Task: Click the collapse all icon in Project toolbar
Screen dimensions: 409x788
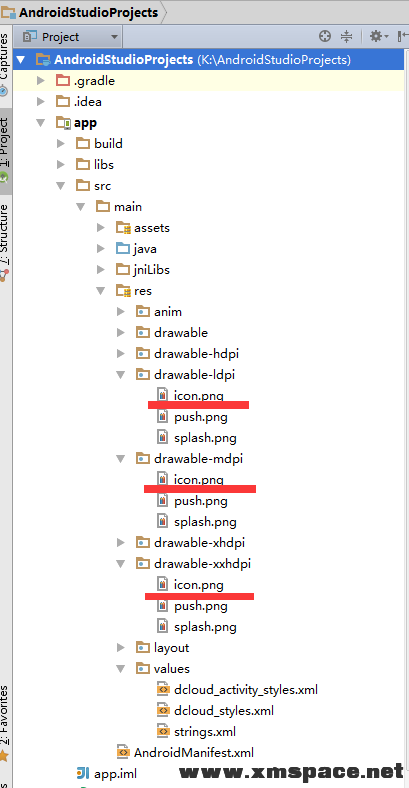Action: pos(347,36)
